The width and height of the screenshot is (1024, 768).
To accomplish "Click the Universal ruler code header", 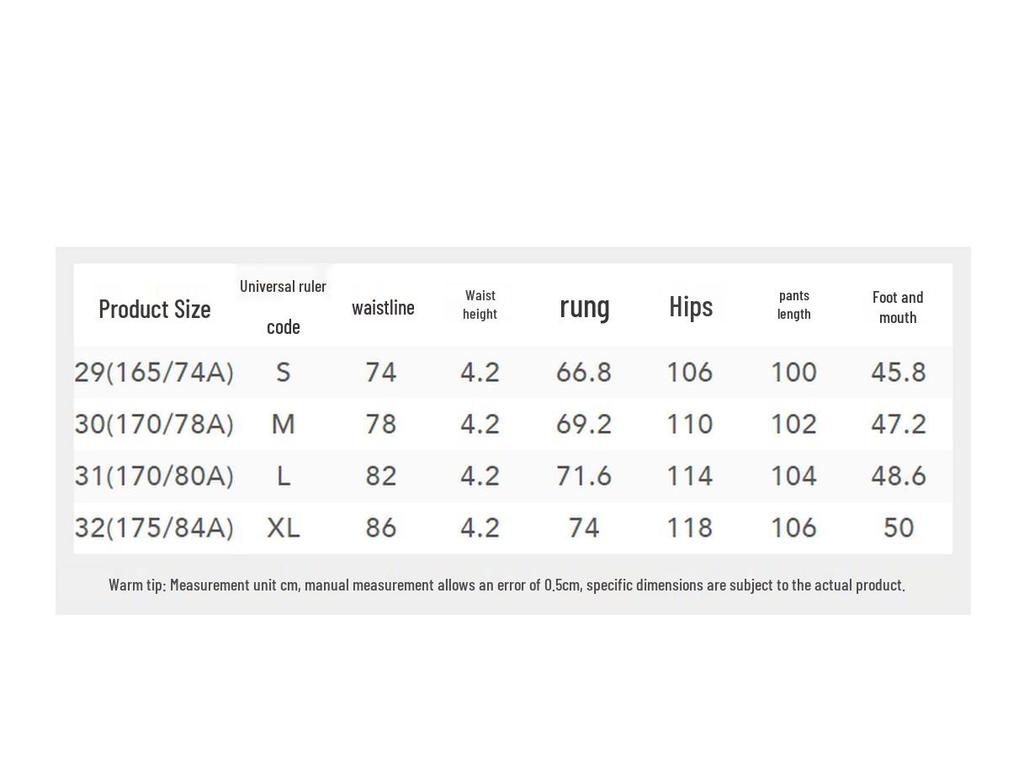I will tap(283, 306).
